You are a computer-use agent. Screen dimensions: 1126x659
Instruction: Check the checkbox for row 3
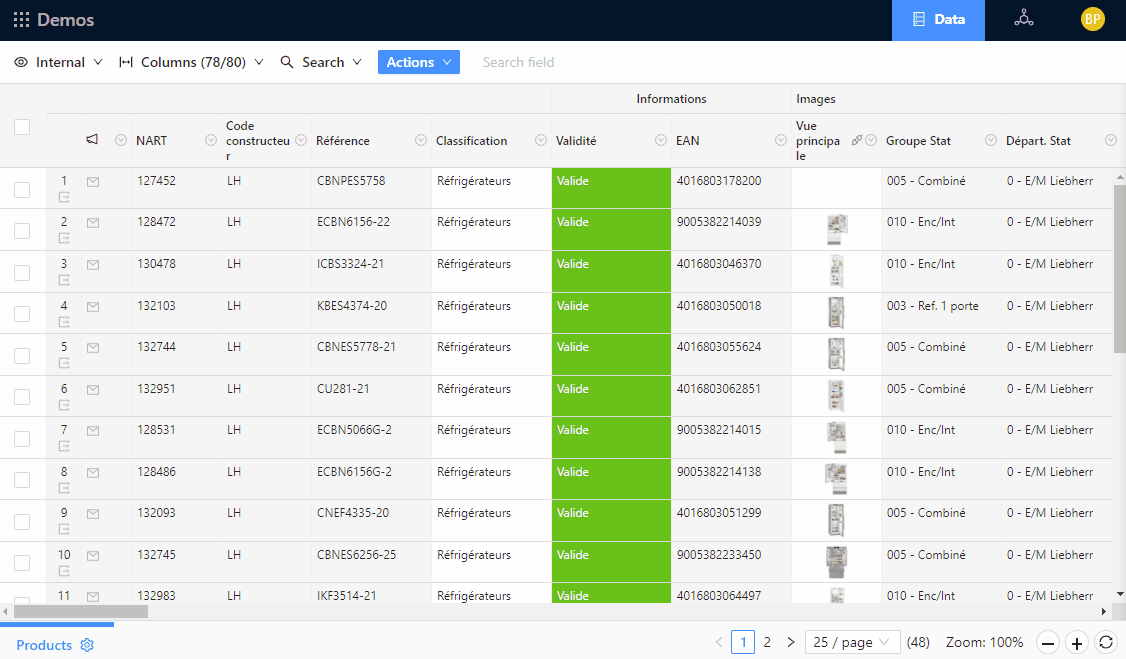[x=22, y=272]
